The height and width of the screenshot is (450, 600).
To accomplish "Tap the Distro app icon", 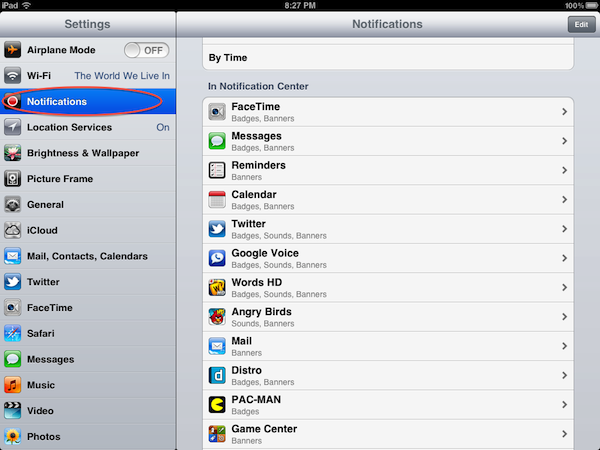I will click(x=217, y=375).
